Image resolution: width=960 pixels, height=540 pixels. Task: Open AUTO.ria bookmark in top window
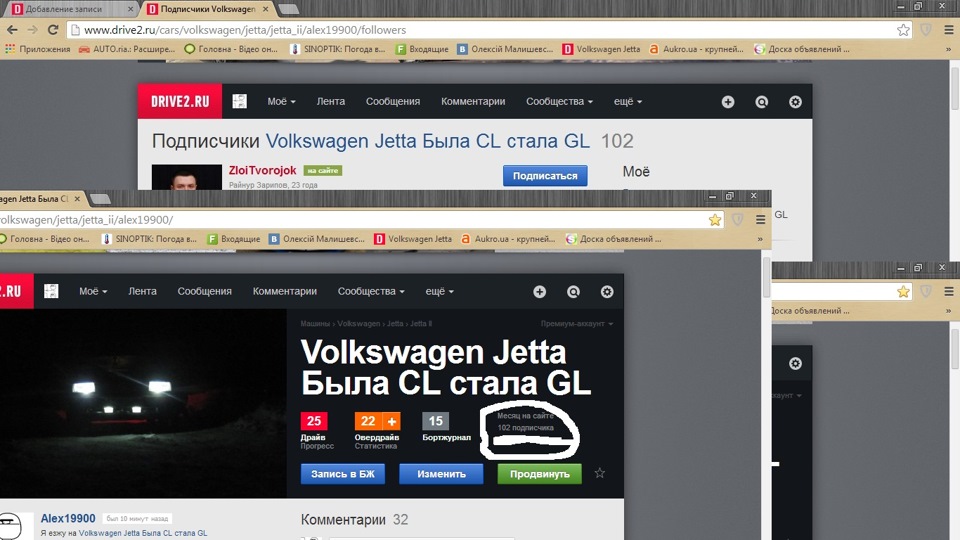click(127, 49)
